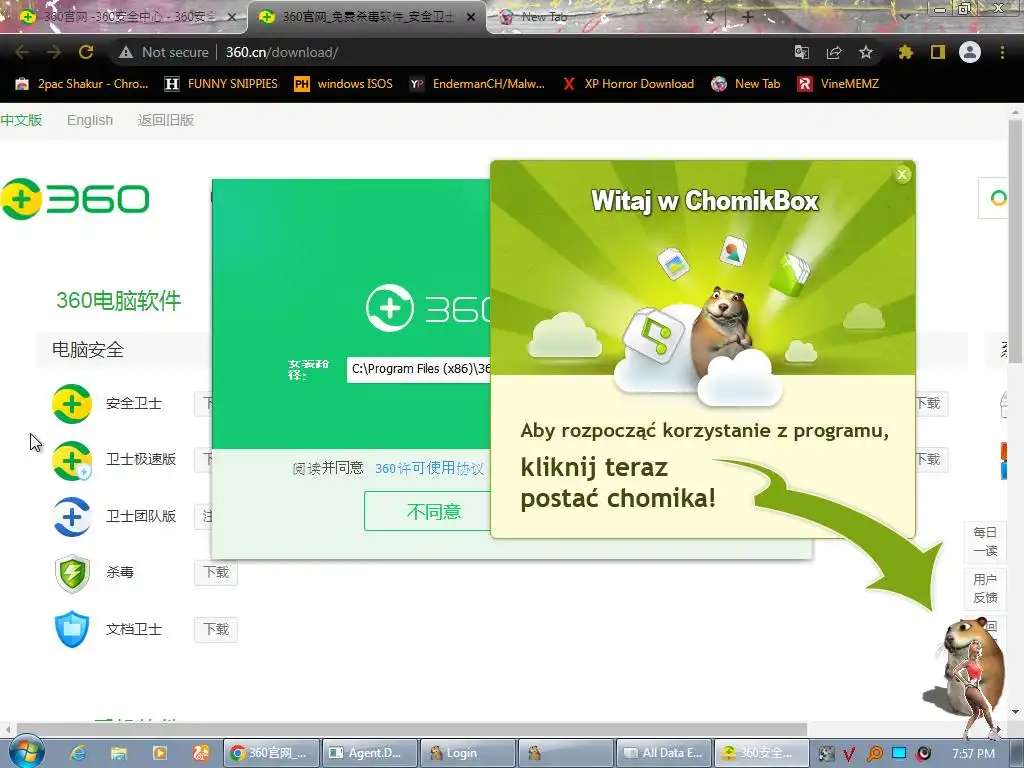Switch to the Agent.D... taskbar window
Viewport: 1024px width, 768px height.
pos(369,753)
